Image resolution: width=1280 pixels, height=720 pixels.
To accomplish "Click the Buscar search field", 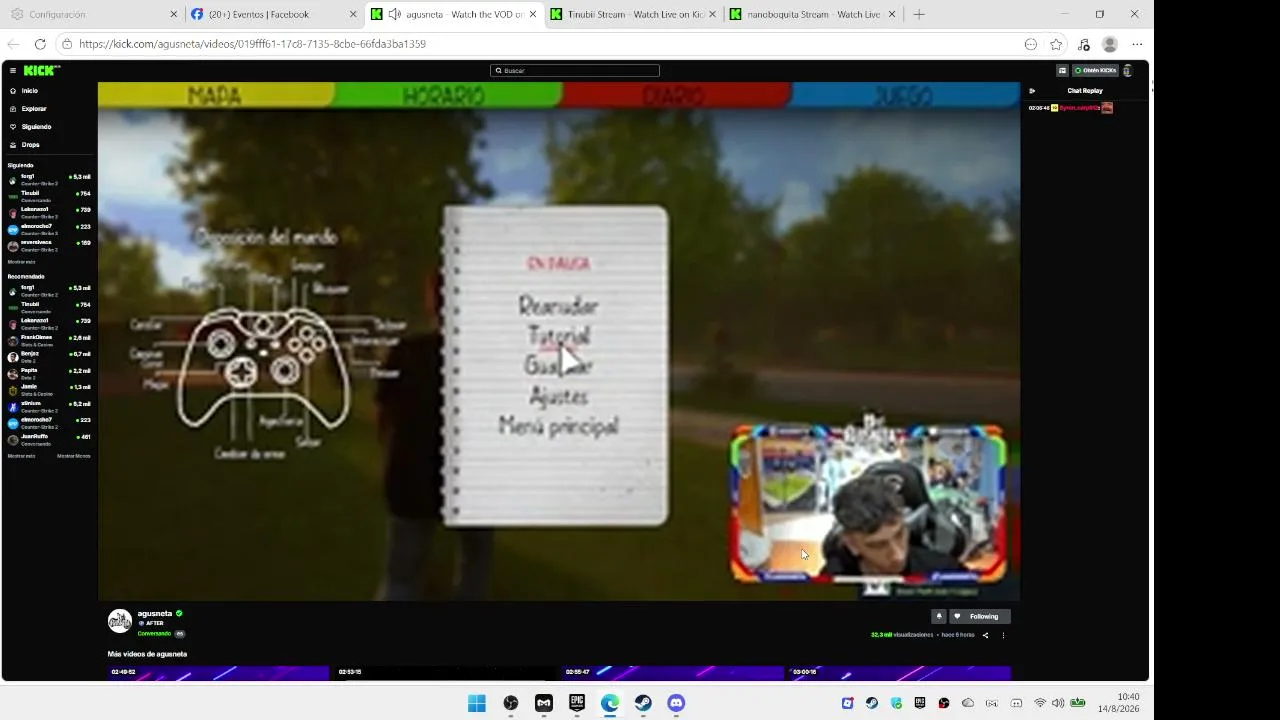I will (x=575, y=71).
